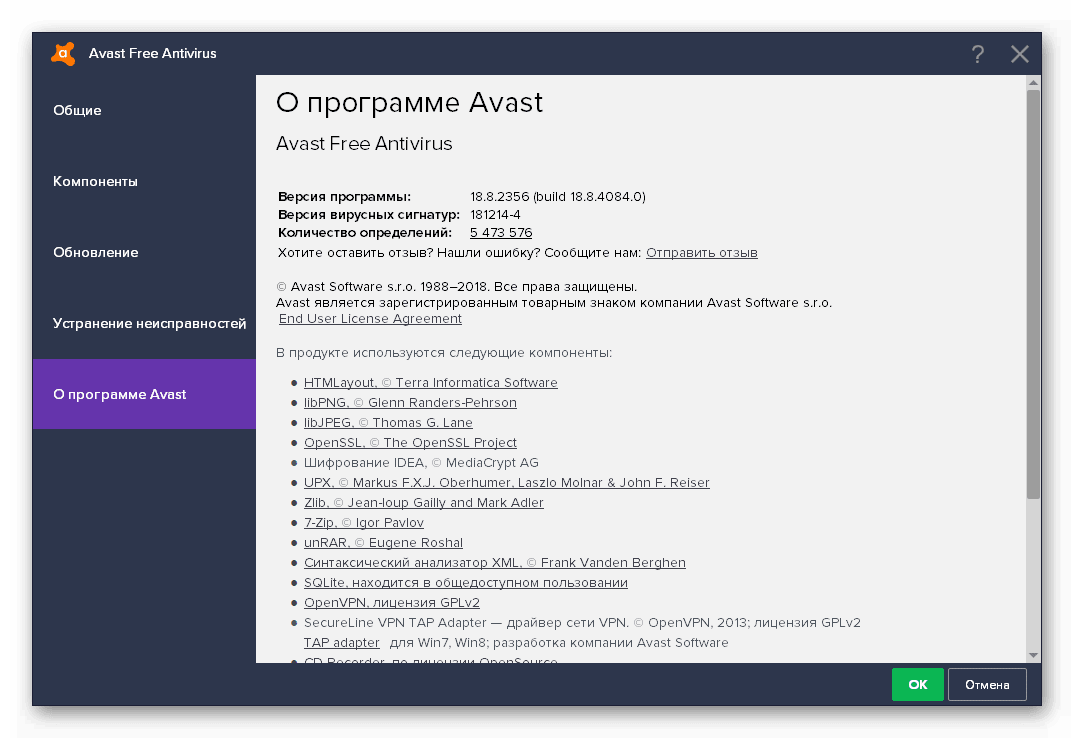1074x738 pixels.
Task: Click the scrollbar down arrow
Action: pos(1033,655)
